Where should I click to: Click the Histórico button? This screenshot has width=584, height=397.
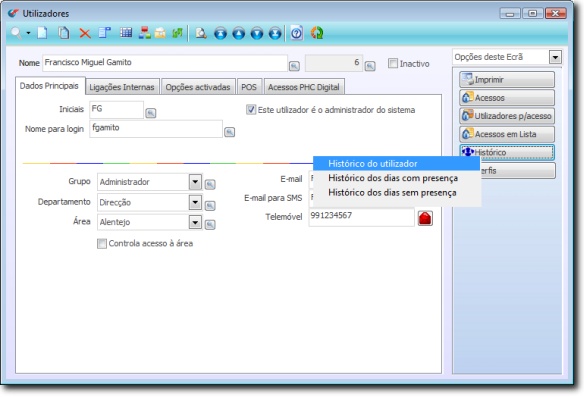tap(507, 153)
